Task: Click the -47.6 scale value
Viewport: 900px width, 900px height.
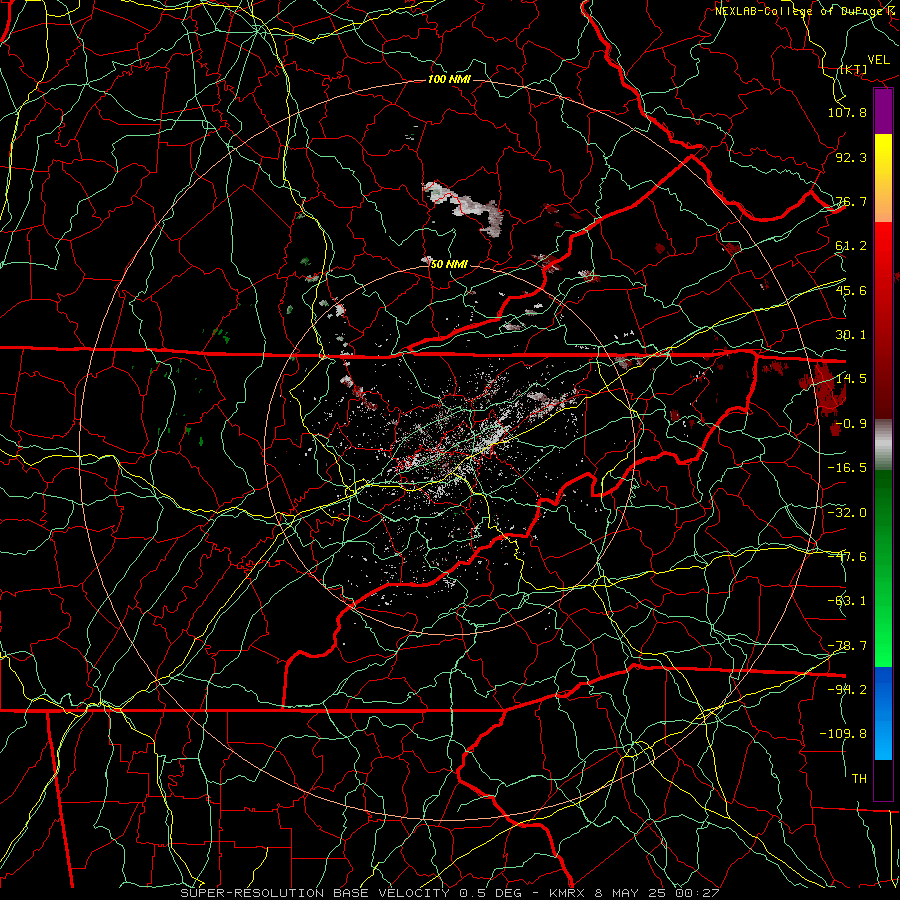Action: tap(847, 557)
